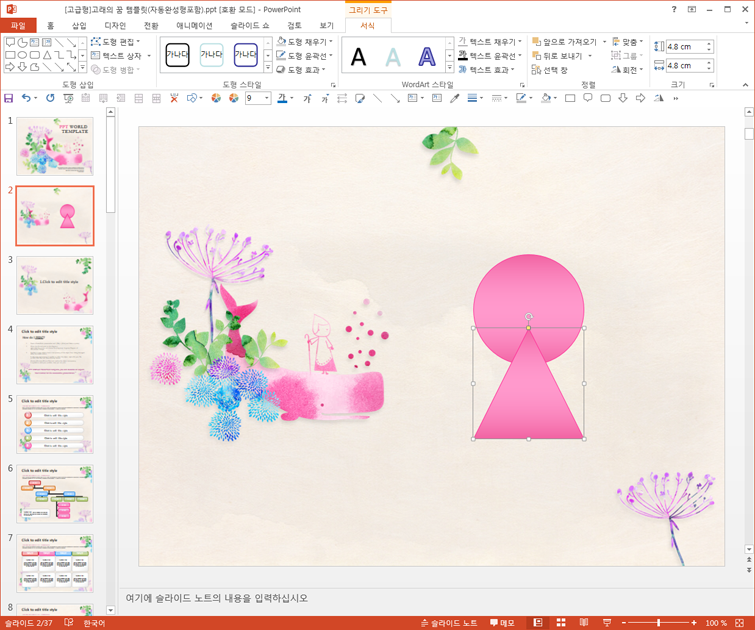Open the 맞춤 align dropdown
Screen dimensions: 755x630
pos(627,42)
